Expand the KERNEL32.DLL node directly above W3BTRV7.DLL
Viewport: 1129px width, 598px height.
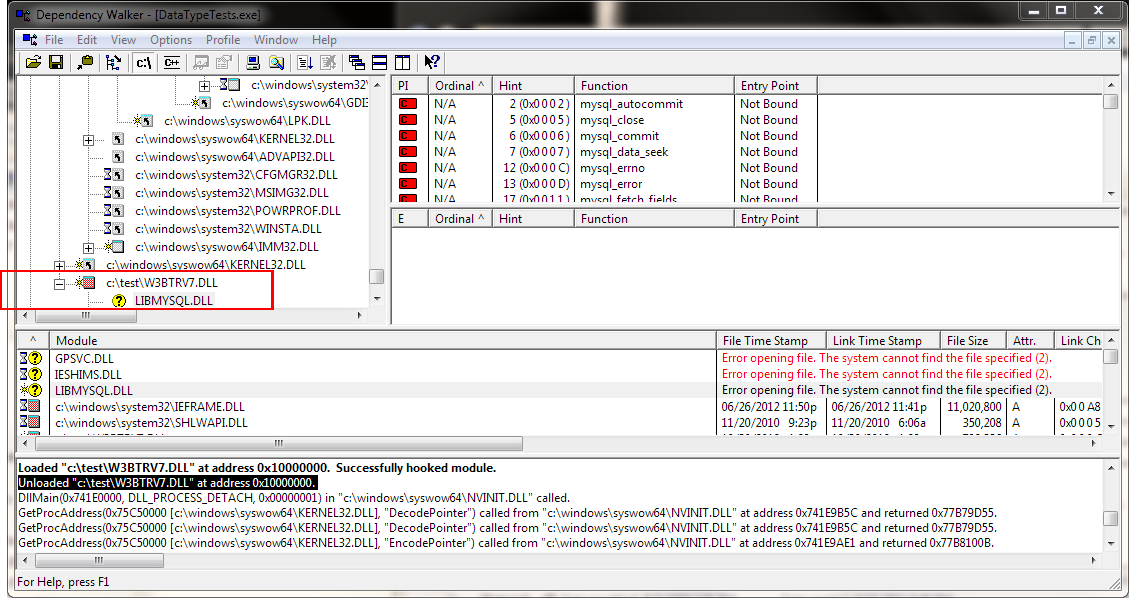coord(60,266)
